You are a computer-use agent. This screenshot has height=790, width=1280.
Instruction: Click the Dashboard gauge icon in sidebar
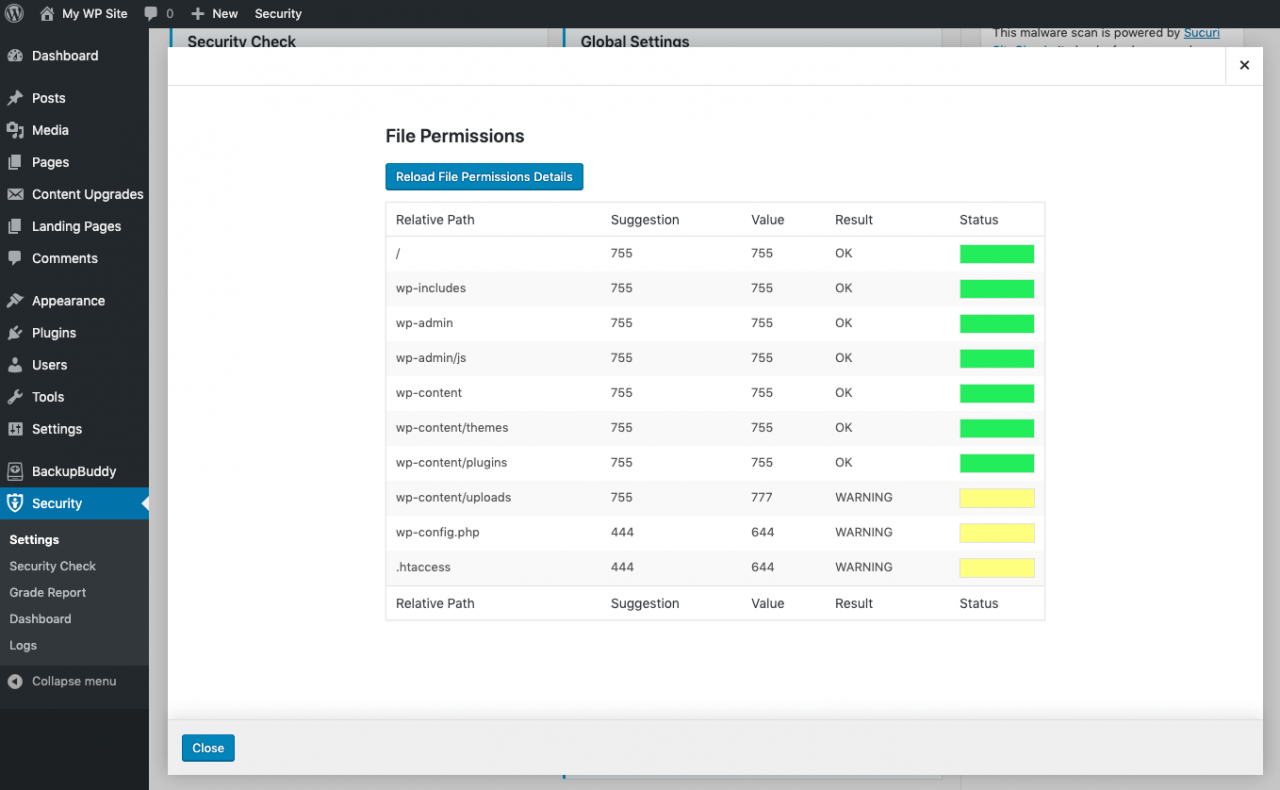15,56
